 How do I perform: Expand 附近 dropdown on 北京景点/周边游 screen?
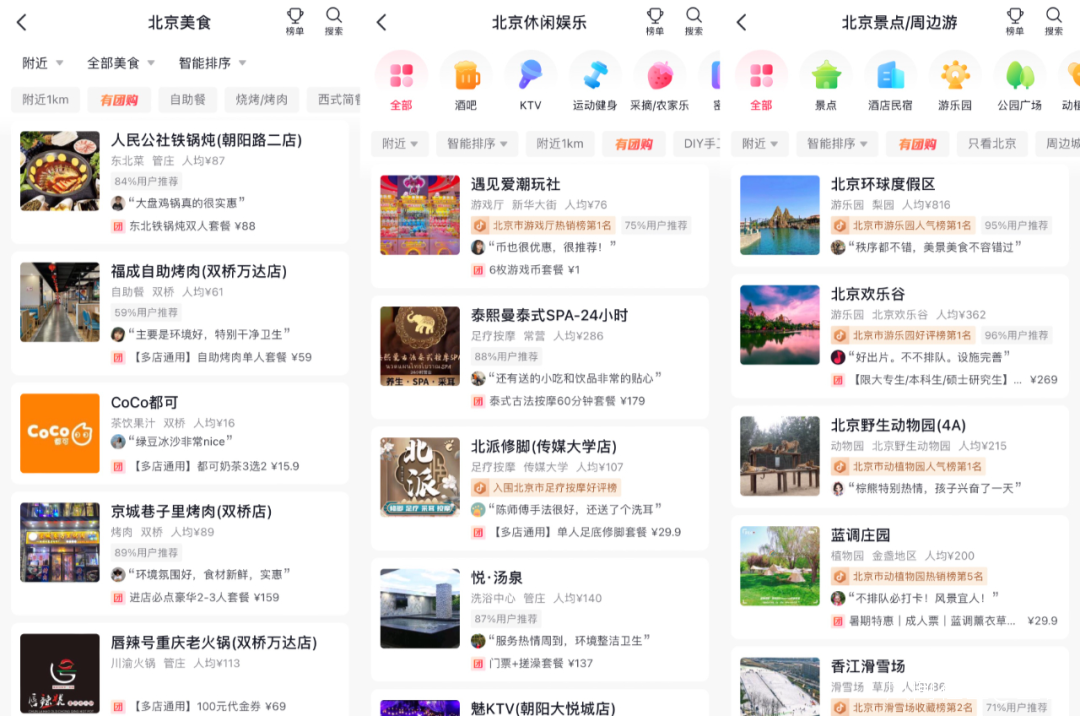760,144
